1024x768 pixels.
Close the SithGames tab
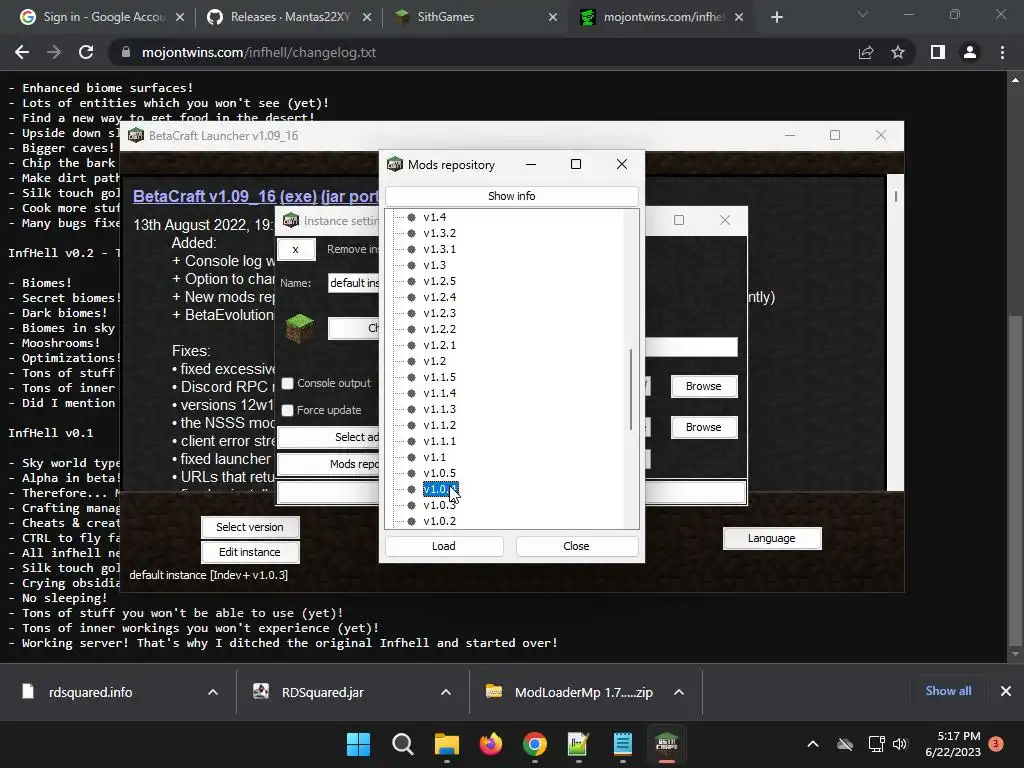[x=552, y=17]
